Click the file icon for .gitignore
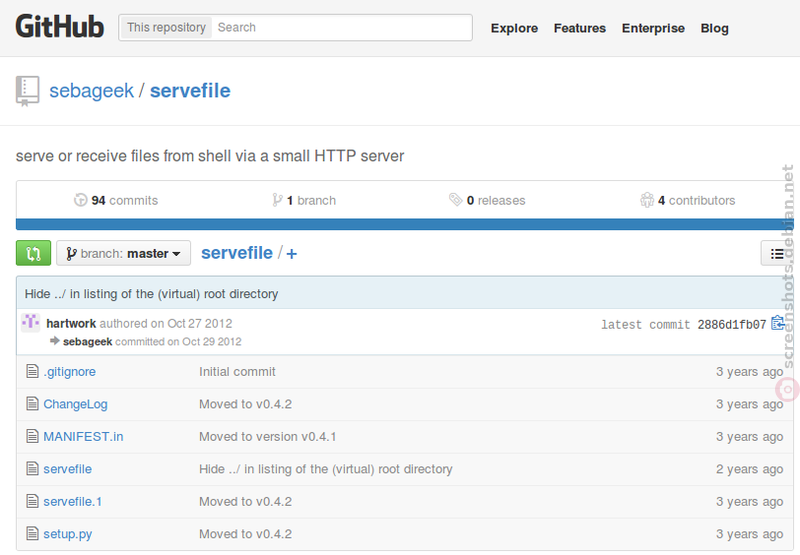800x555 pixels. [32, 371]
